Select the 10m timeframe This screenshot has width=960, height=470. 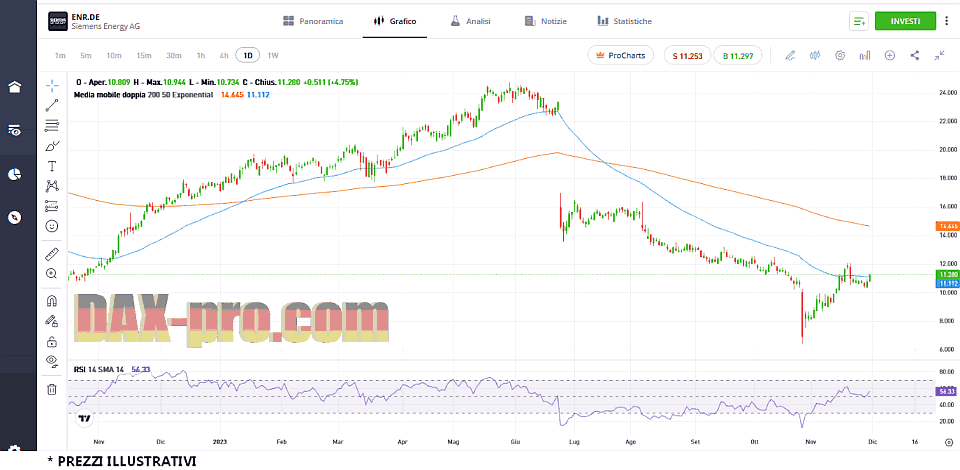click(114, 55)
